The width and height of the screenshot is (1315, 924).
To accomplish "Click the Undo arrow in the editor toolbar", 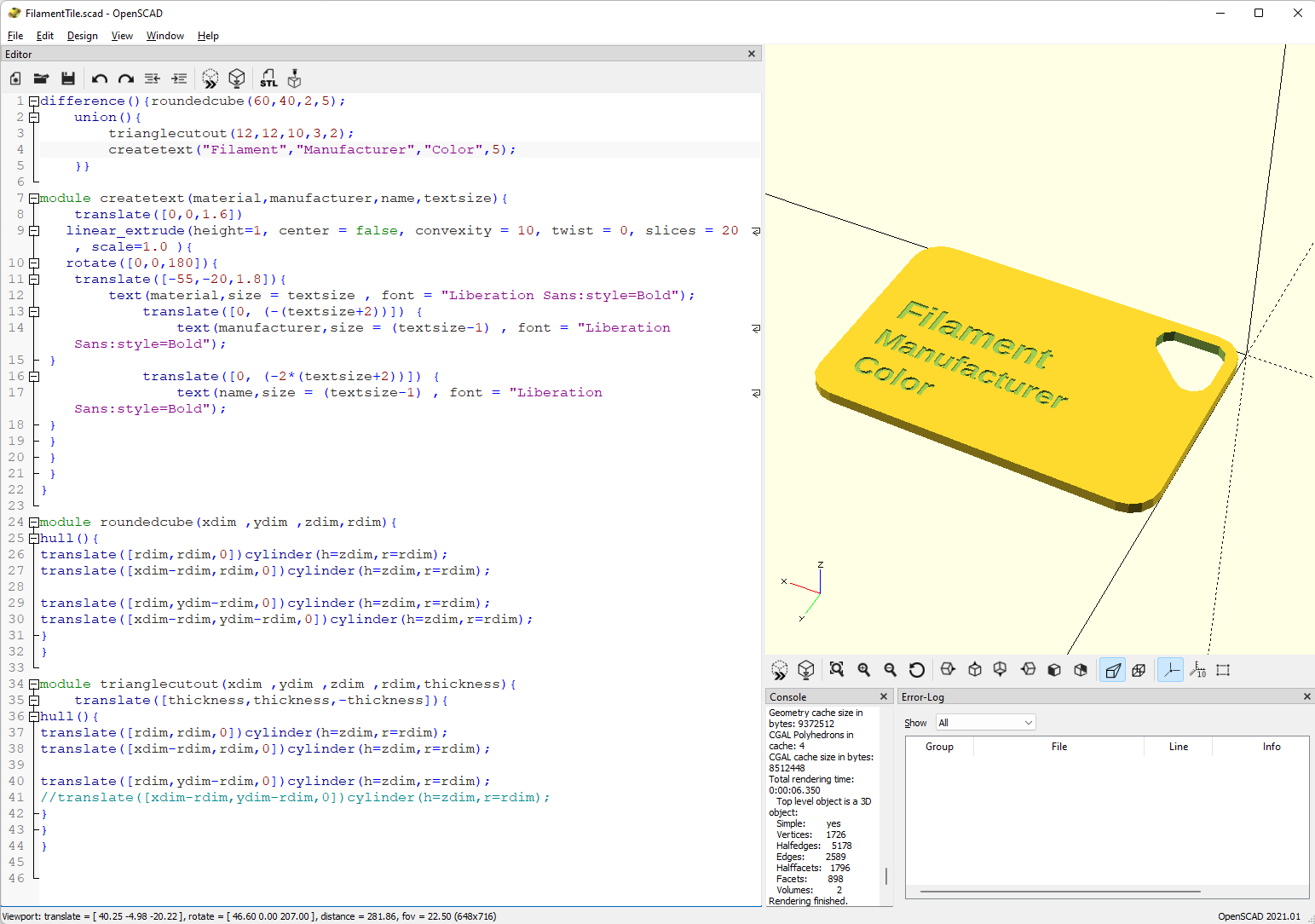I will pyautogui.click(x=99, y=78).
